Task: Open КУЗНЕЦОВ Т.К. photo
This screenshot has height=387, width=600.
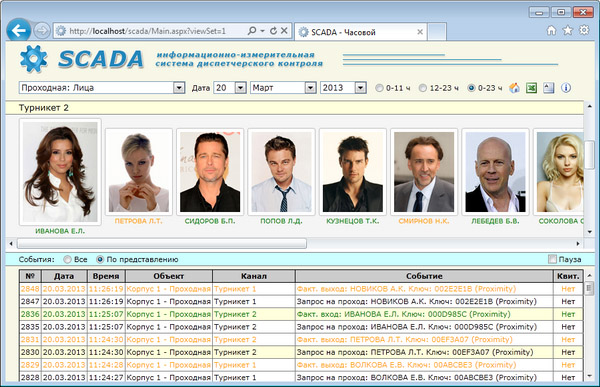Action: (x=352, y=172)
